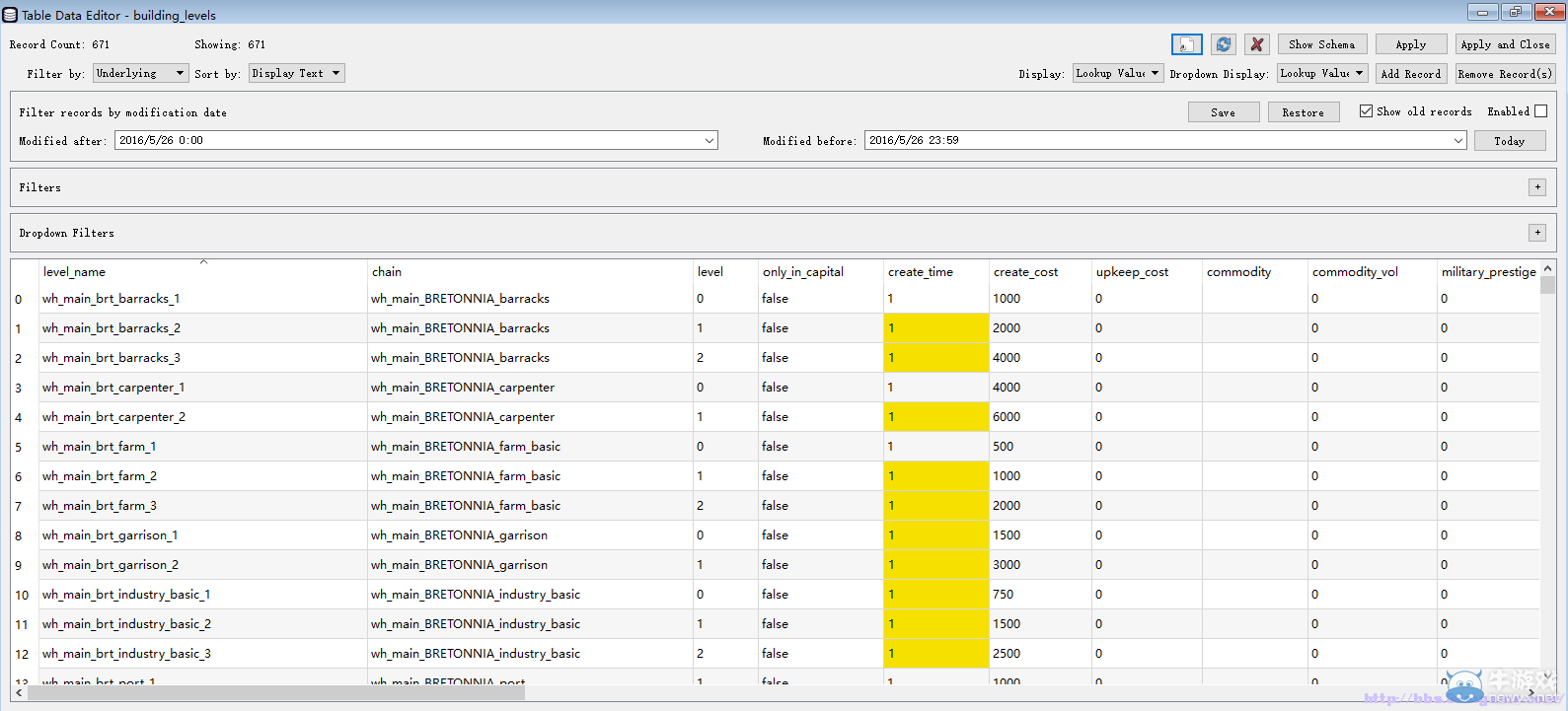Click the Restore button
Viewport: 1568px width, 711px height.
tap(1304, 112)
